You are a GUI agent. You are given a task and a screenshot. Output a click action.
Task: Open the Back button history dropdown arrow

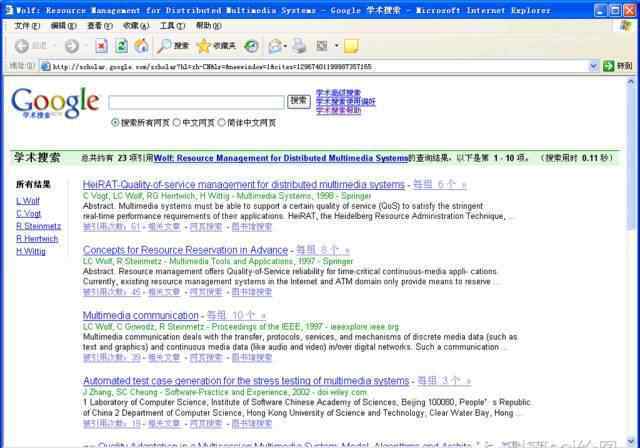point(54,46)
